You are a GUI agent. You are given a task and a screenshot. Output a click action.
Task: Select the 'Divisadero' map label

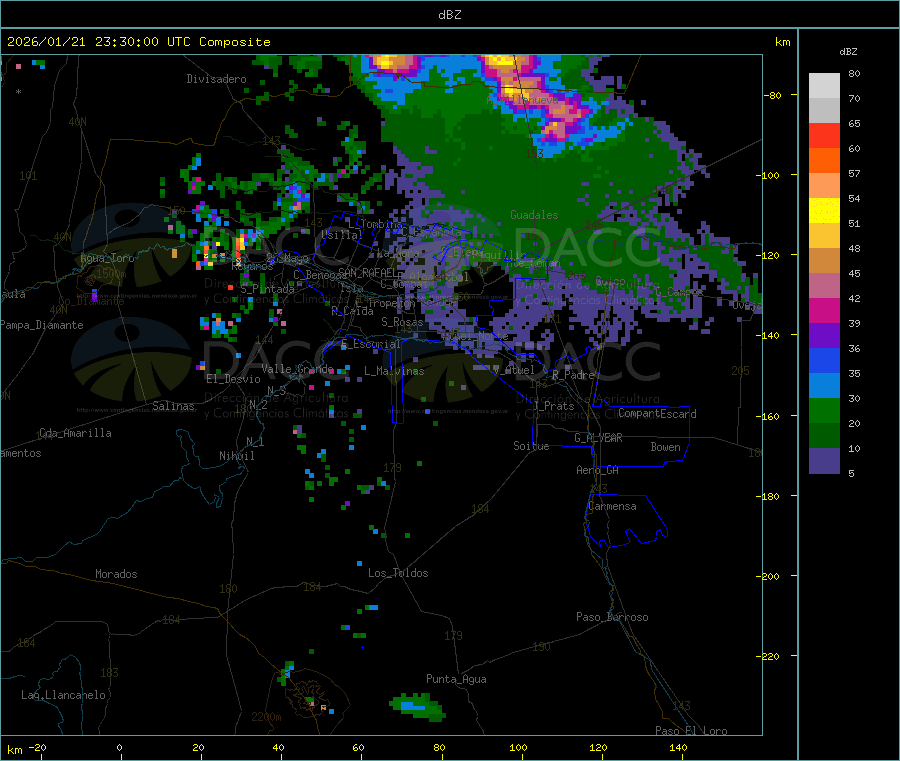216,79
